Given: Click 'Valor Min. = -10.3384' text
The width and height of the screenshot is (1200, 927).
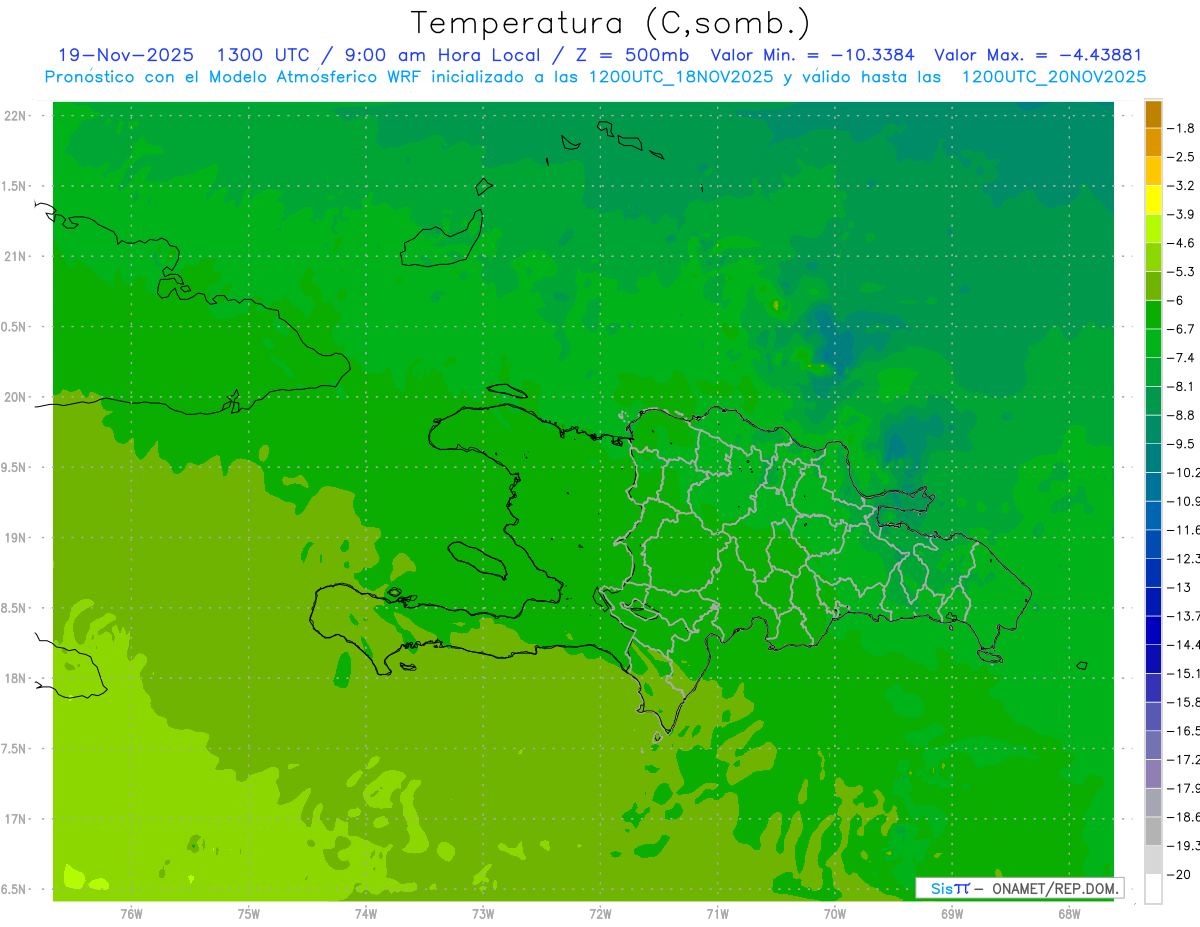Looking at the screenshot, I should (x=812, y=55).
